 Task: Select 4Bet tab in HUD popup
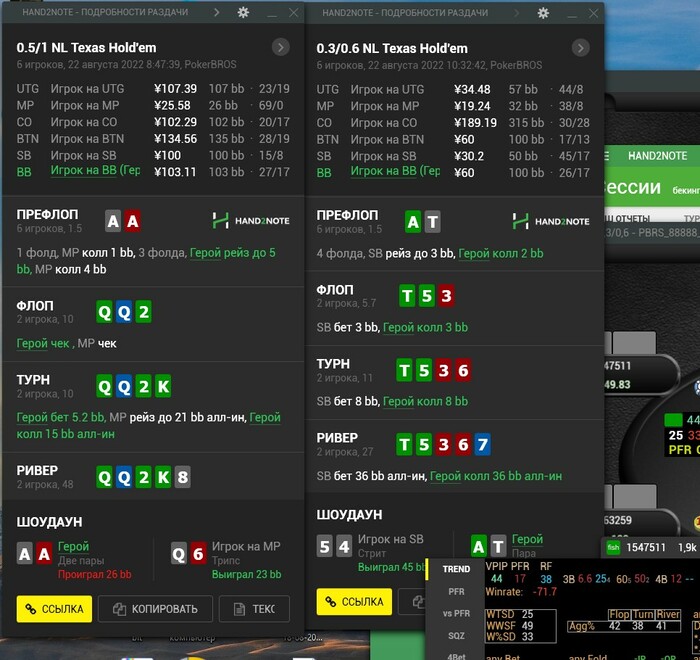pyautogui.click(x=456, y=656)
